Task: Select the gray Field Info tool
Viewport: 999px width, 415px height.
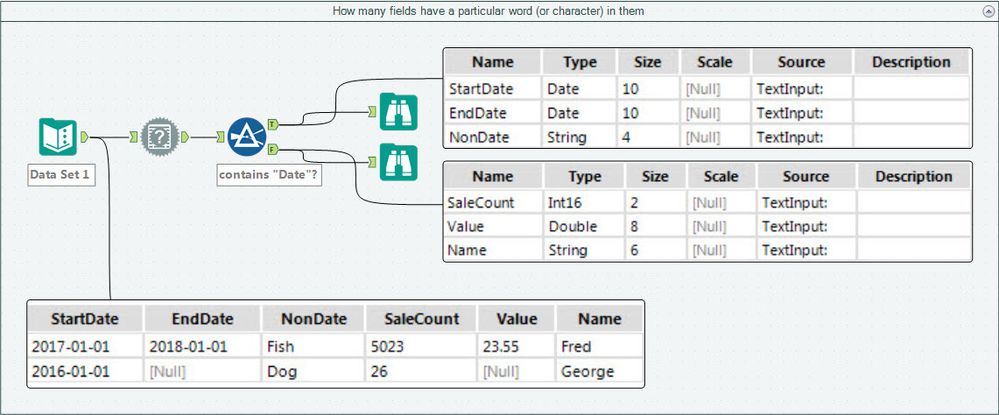Action: pos(160,137)
